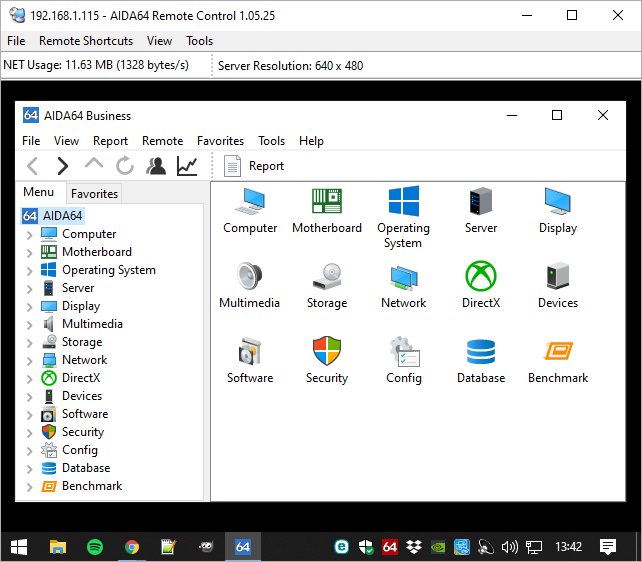Open the Report menu in menu bar
This screenshot has height=562, width=642.
click(x=111, y=141)
